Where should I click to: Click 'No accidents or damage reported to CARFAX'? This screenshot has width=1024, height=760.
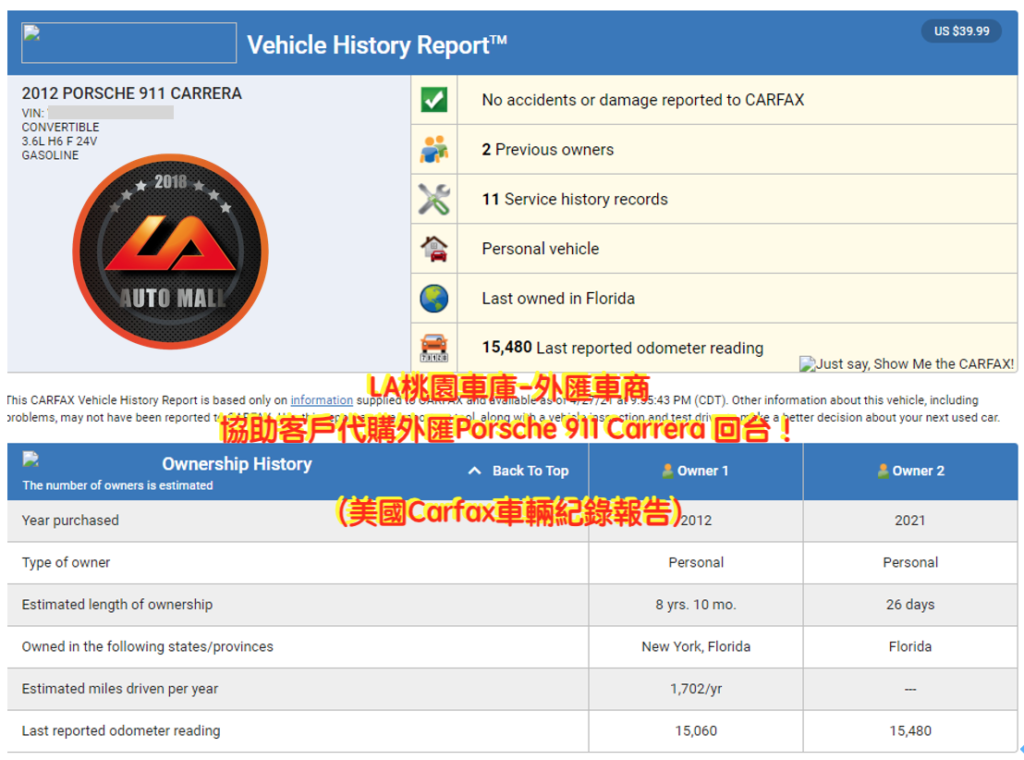click(643, 100)
